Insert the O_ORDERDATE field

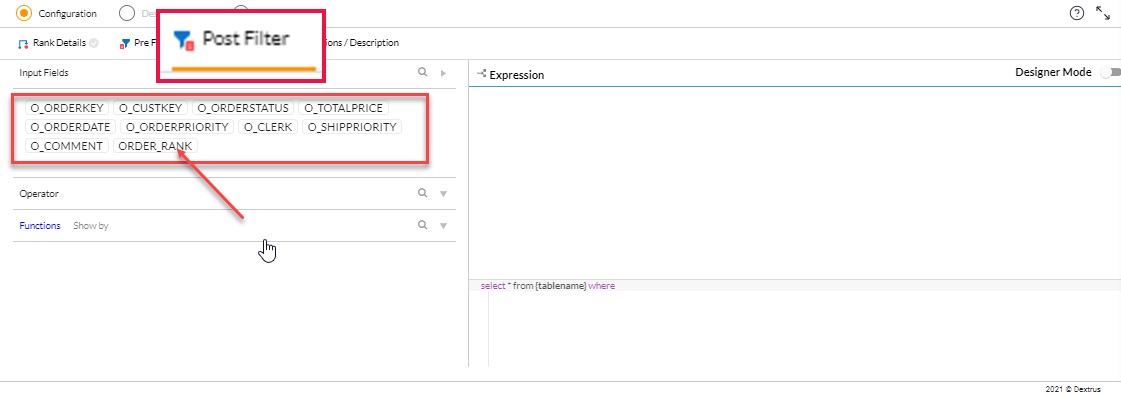point(71,127)
